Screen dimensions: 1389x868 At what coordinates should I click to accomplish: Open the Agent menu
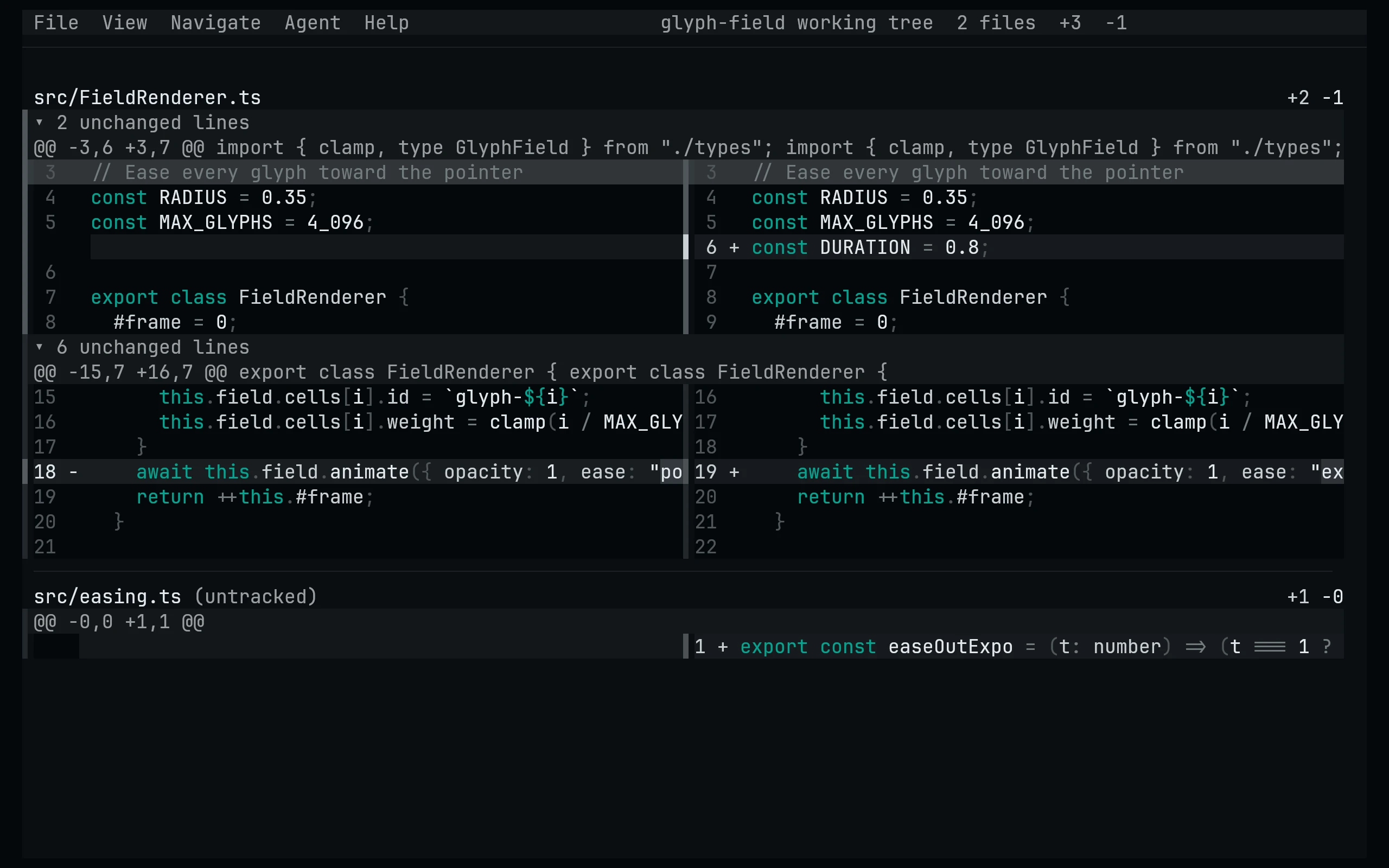coord(312,23)
